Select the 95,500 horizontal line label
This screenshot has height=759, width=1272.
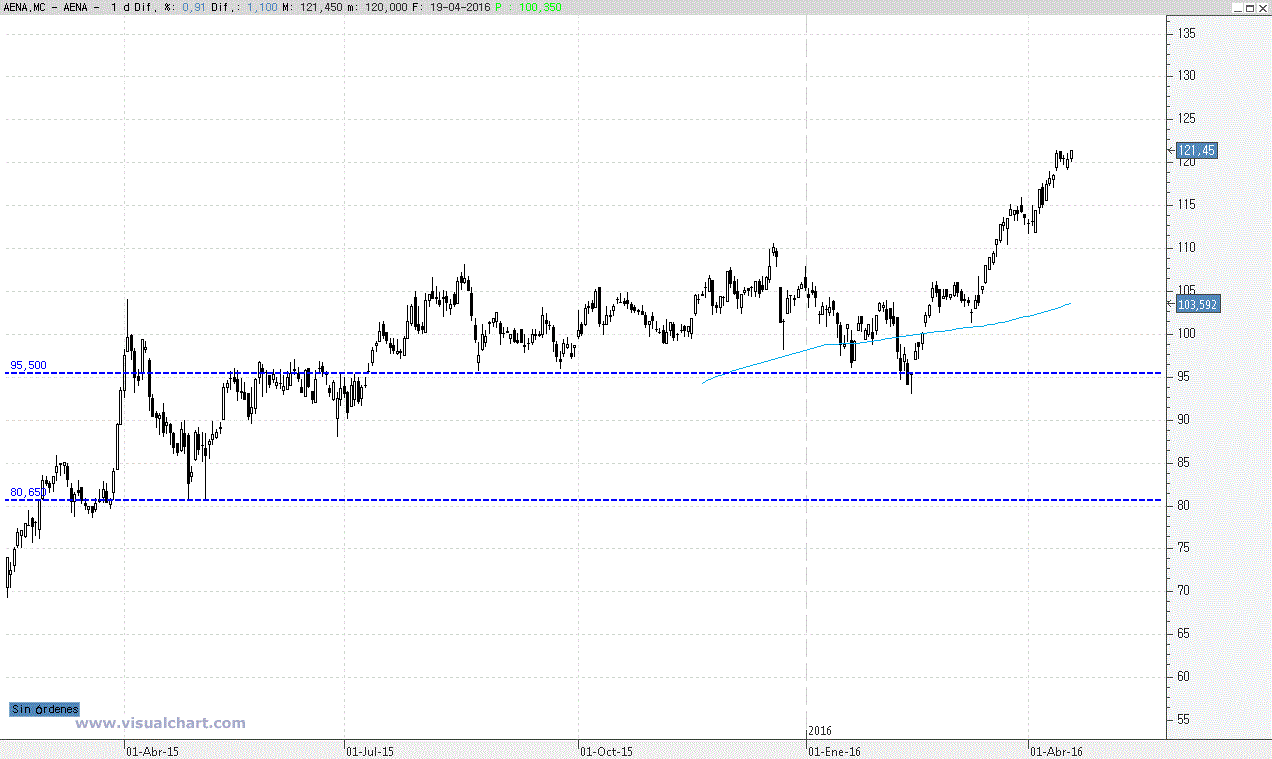click(28, 365)
